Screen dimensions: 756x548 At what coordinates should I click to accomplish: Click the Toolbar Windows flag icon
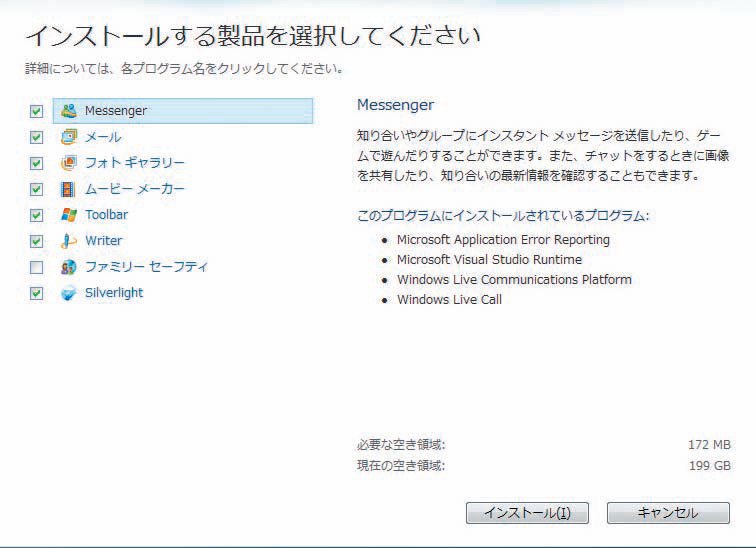(x=68, y=215)
